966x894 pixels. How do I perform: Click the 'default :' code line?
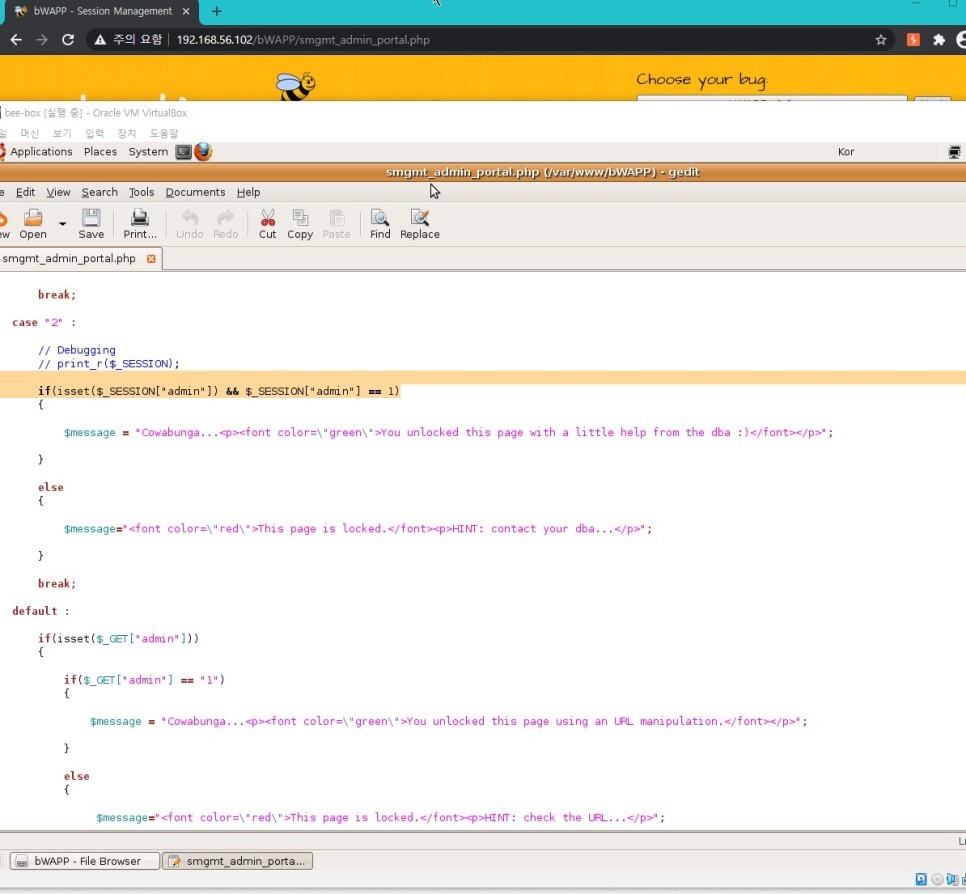point(41,611)
